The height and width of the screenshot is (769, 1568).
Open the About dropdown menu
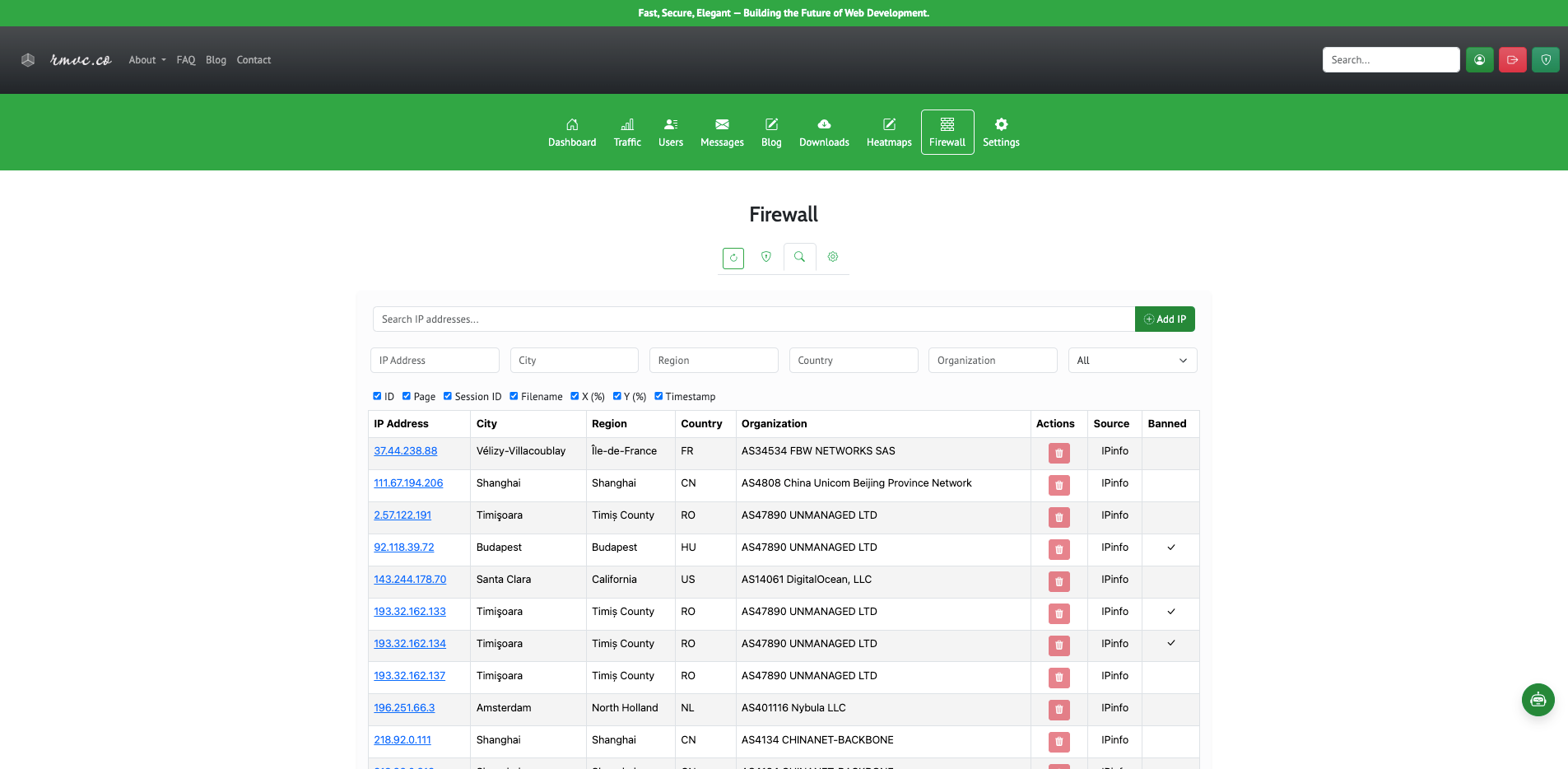pos(147,60)
